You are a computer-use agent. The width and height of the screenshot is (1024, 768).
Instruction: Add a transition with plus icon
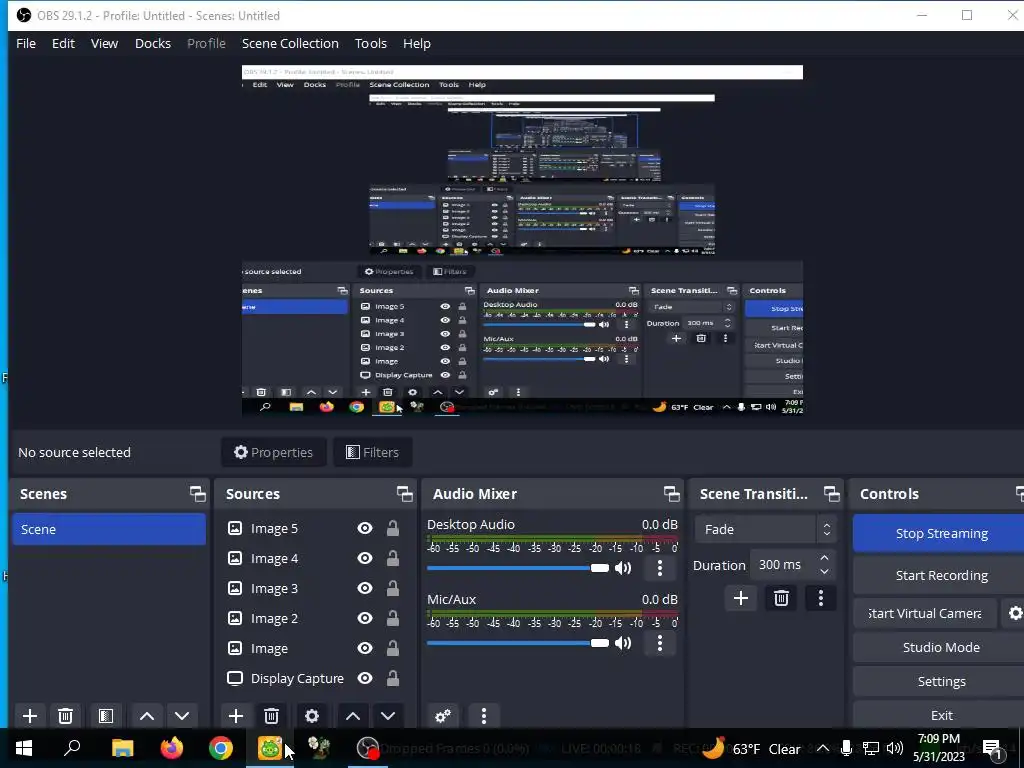[741, 598]
